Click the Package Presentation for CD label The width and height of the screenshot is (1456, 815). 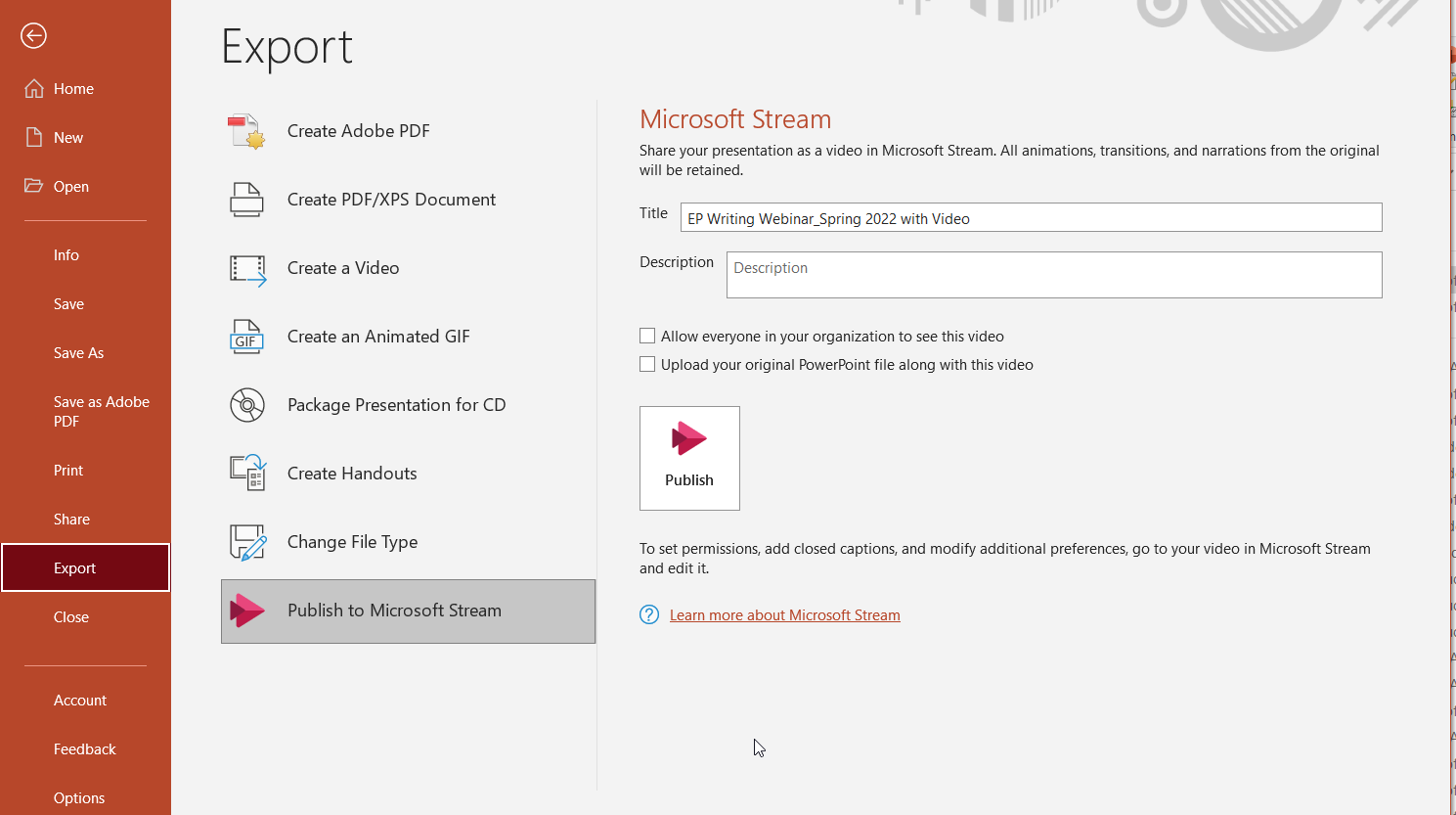tap(396, 405)
